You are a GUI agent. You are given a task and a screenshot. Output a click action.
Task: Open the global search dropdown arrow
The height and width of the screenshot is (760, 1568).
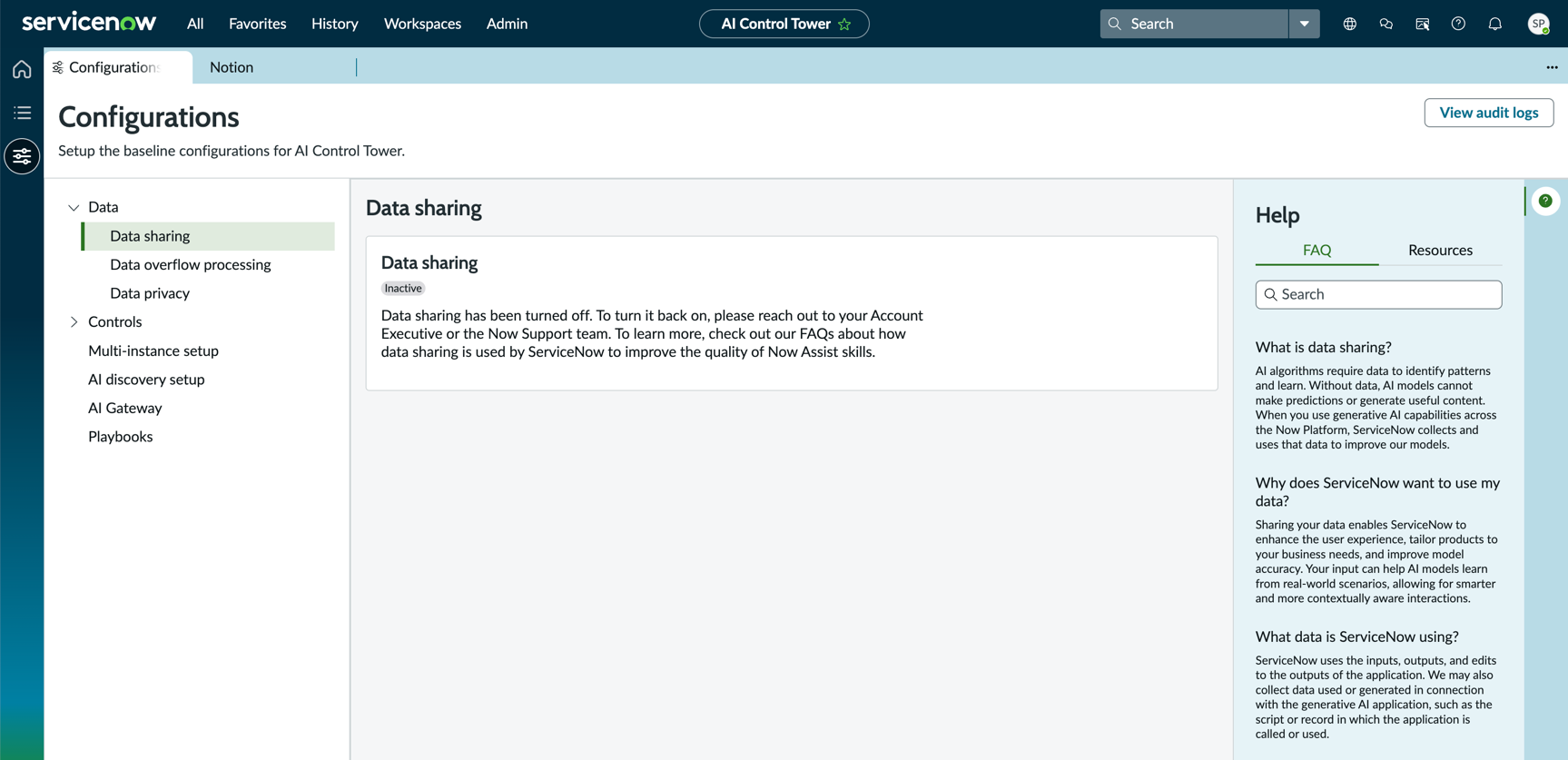[1305, 24]
